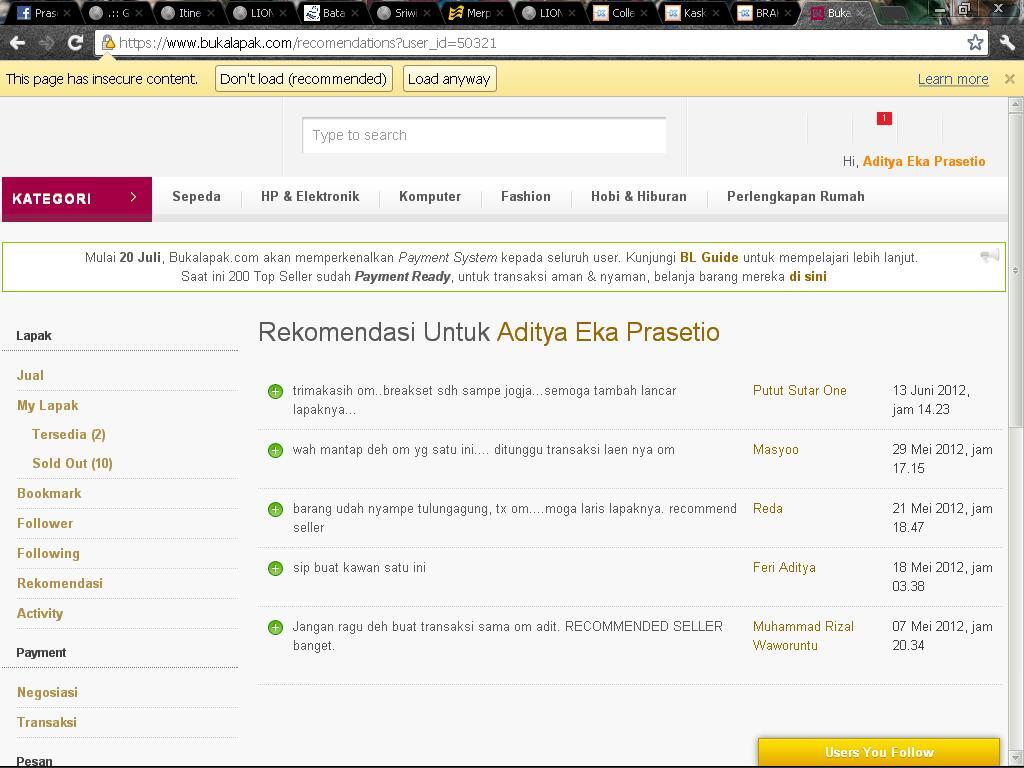This screenshot has height=768, width=1024.
Task: Open the Activity sidebar link
Action: coord(40,613)
